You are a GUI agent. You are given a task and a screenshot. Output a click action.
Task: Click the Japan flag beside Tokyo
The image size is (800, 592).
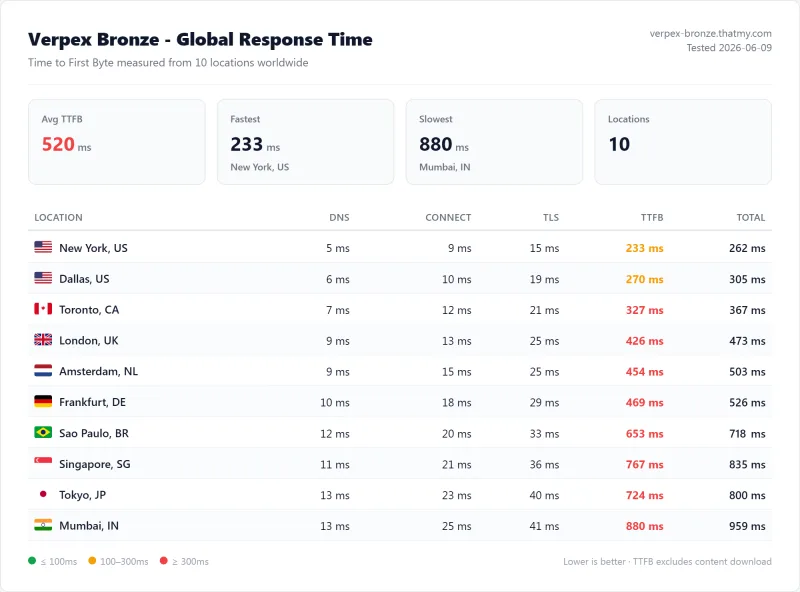tap(43, 494)
